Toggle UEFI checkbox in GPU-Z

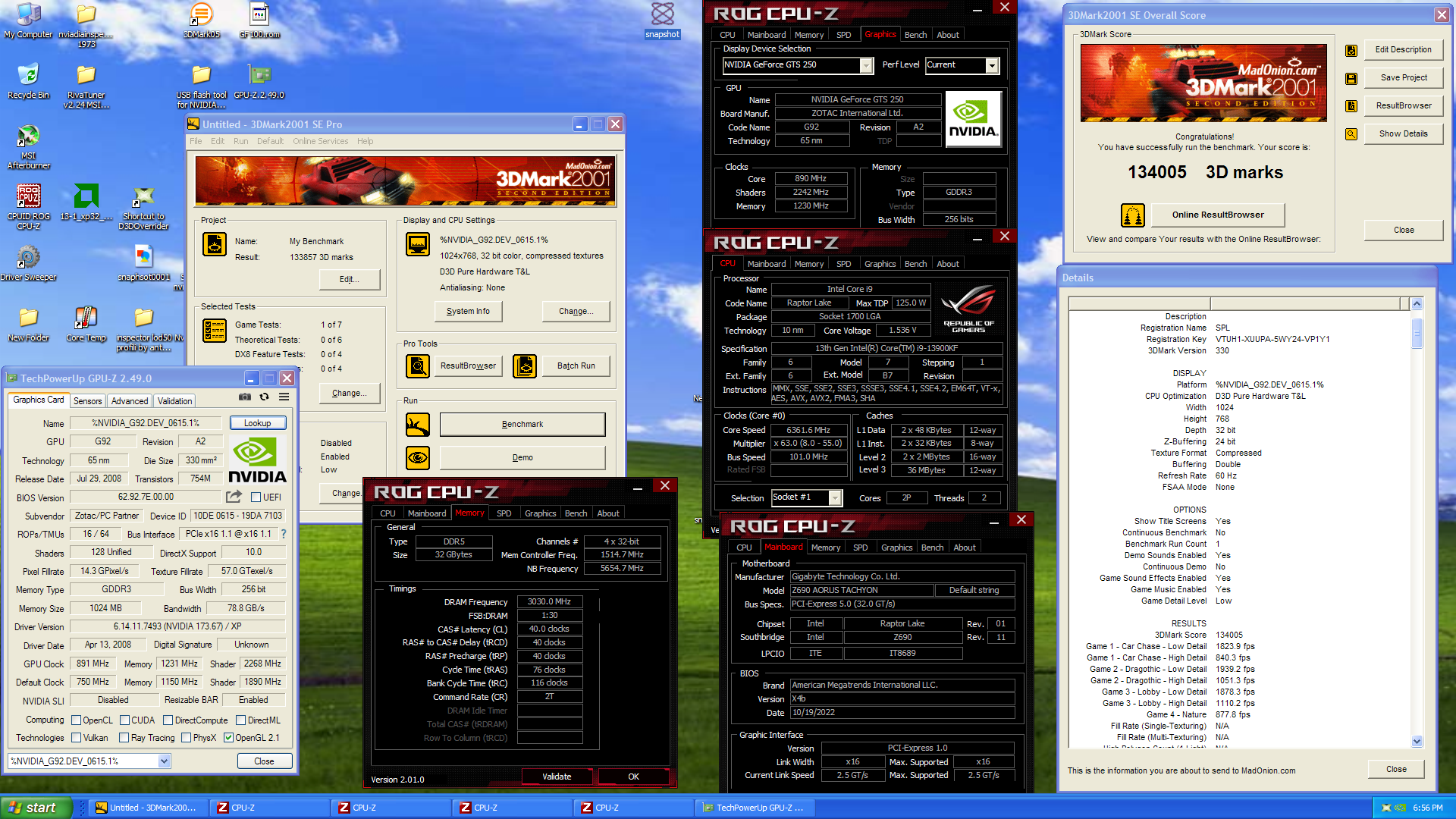(256, 497)
